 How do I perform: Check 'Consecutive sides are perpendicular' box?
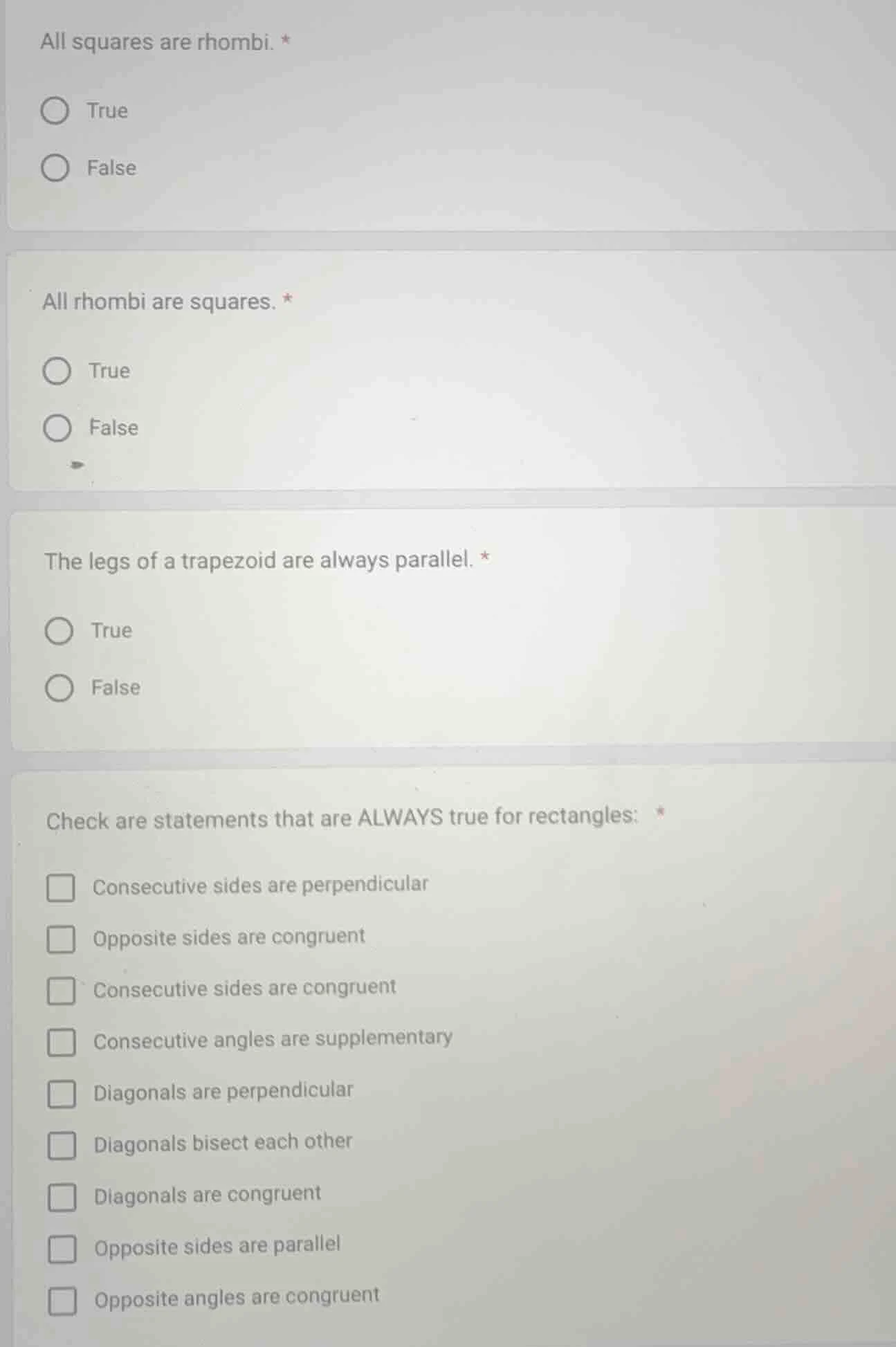coord(61,888)
